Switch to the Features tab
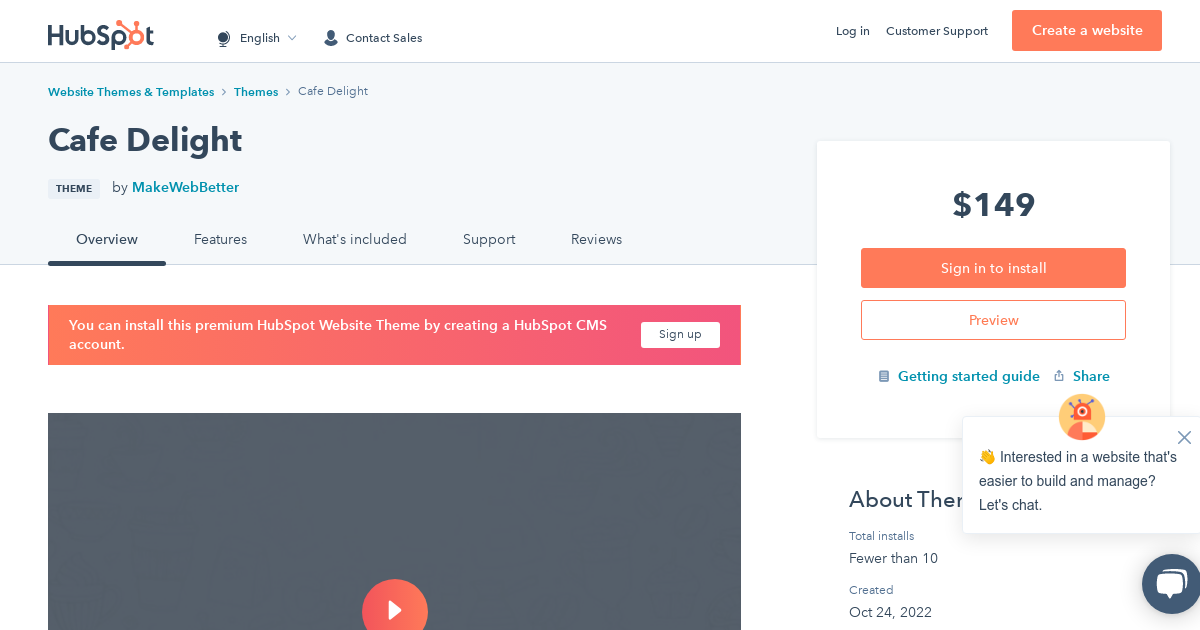The width and height of the screenshot is (1200, 630). tap(220, 239)
